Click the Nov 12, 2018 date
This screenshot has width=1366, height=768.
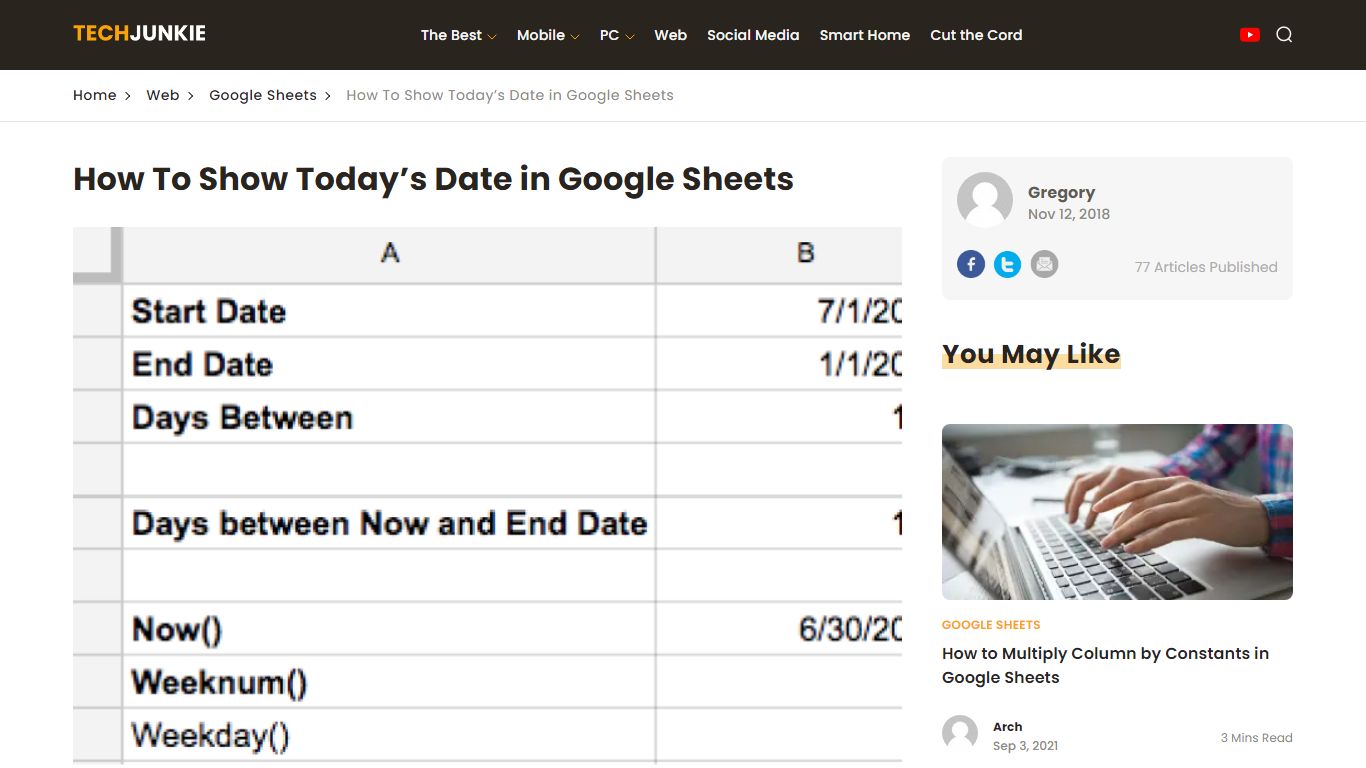tap(1069, 214)
